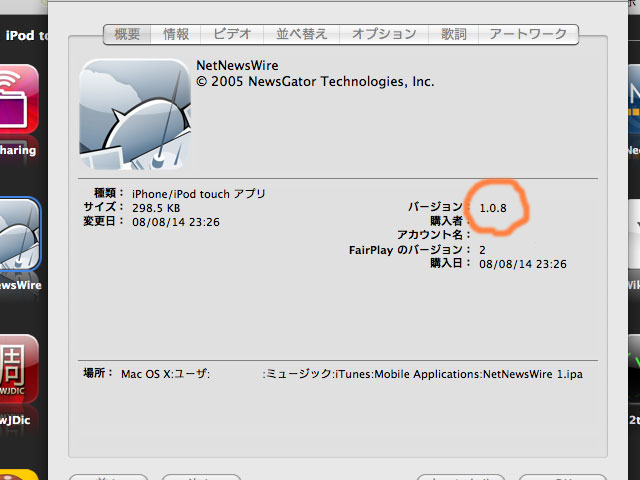640x480 pixels.
Task: Show the 歌詞 tab
Action: tap(453, 34)
